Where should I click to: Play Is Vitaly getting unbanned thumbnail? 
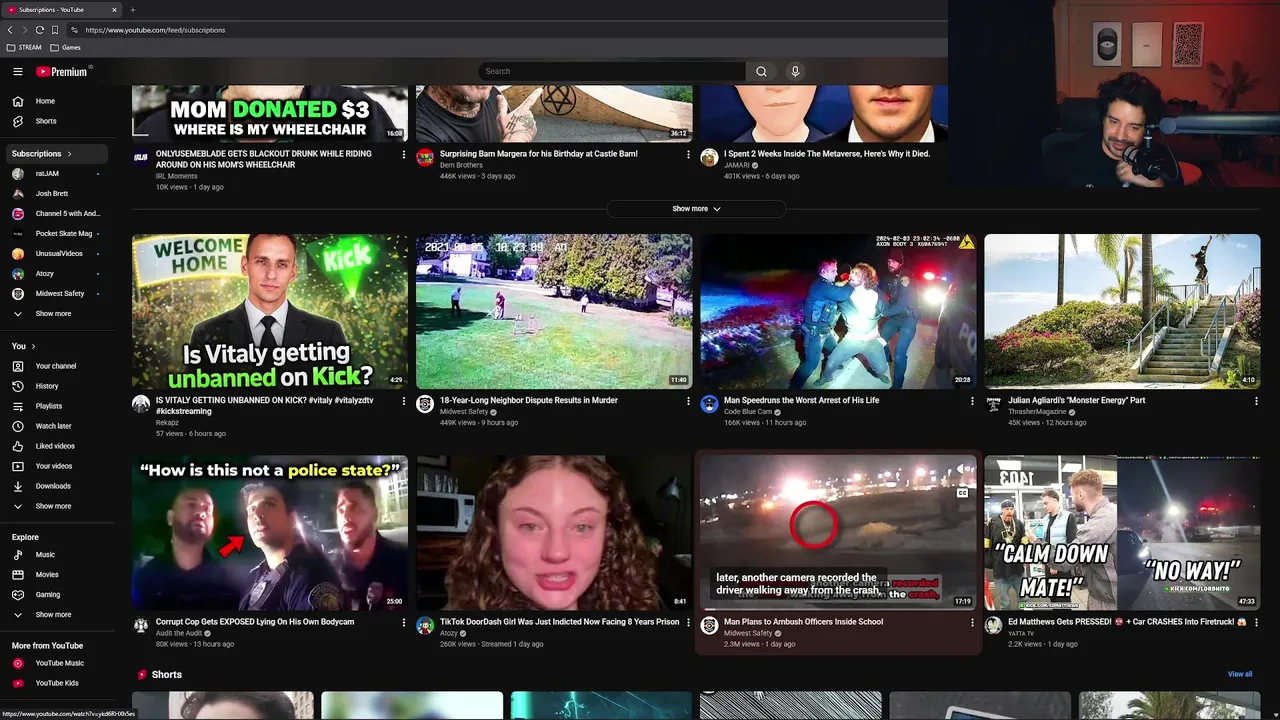tap(270, 311)
